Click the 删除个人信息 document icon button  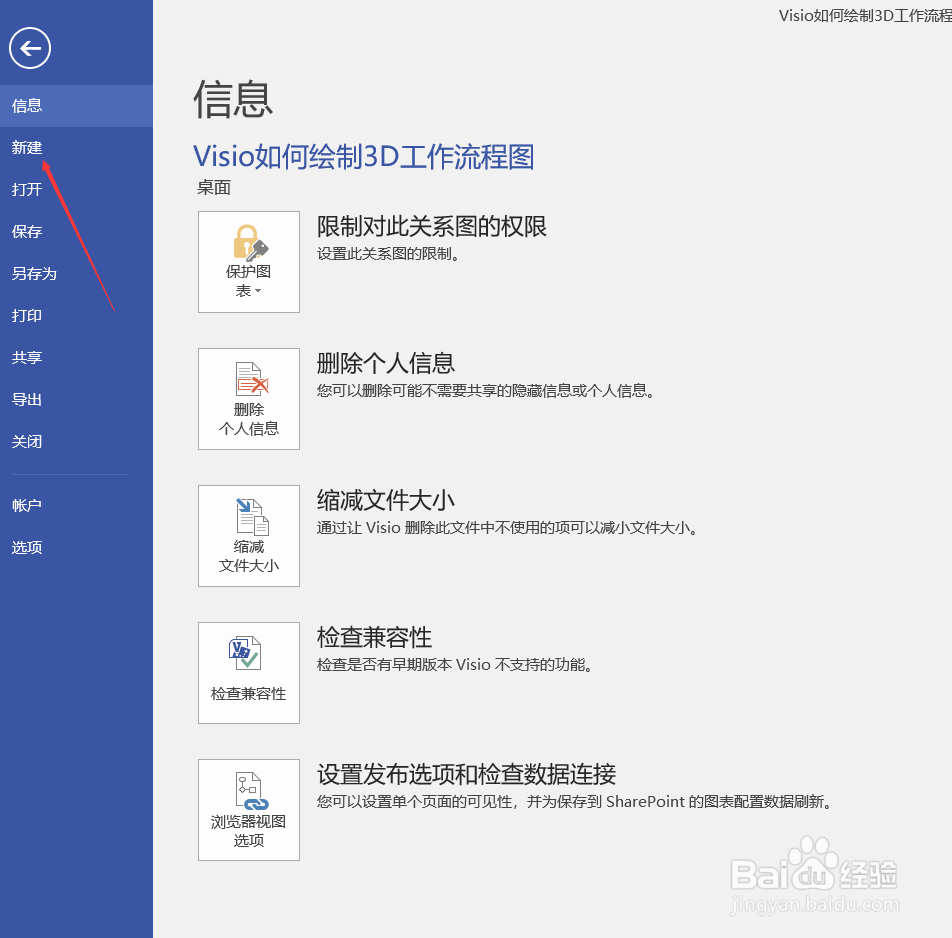(x=249, y=399)
